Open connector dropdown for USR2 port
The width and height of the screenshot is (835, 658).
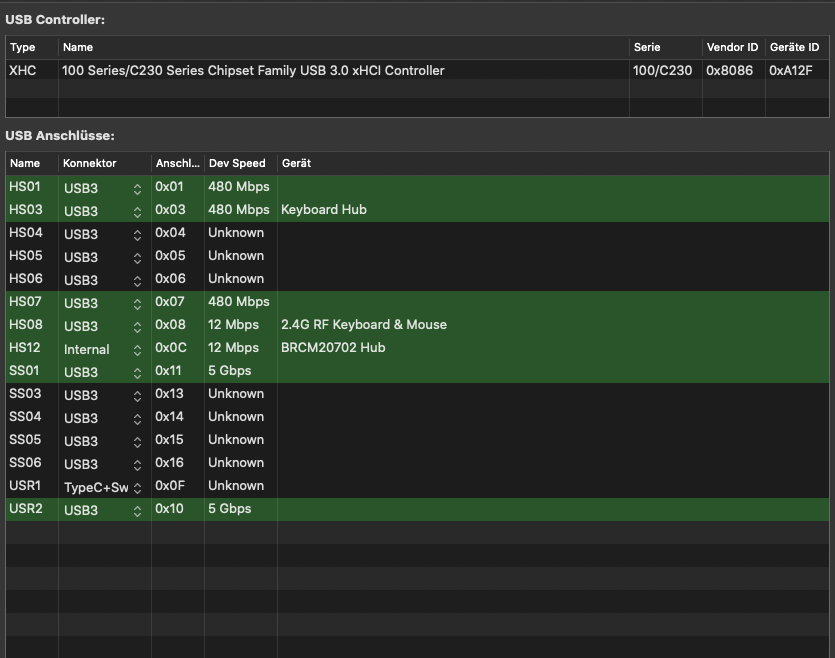click(137, 510)
